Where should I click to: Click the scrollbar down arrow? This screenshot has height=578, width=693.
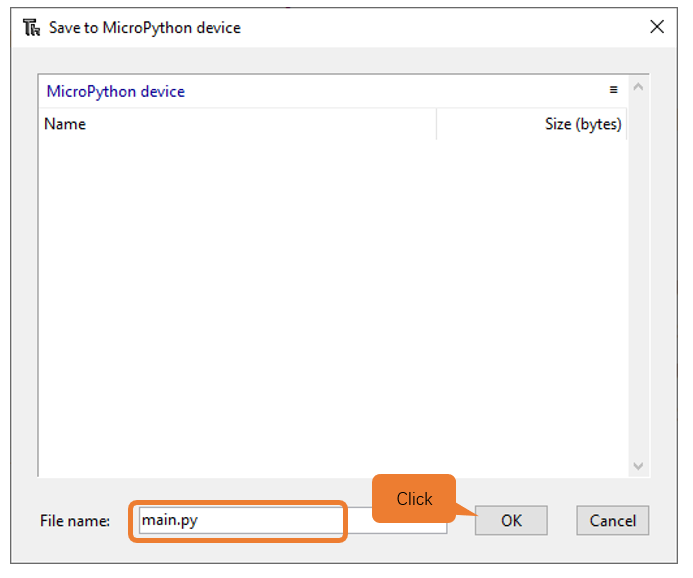point(638,466)
